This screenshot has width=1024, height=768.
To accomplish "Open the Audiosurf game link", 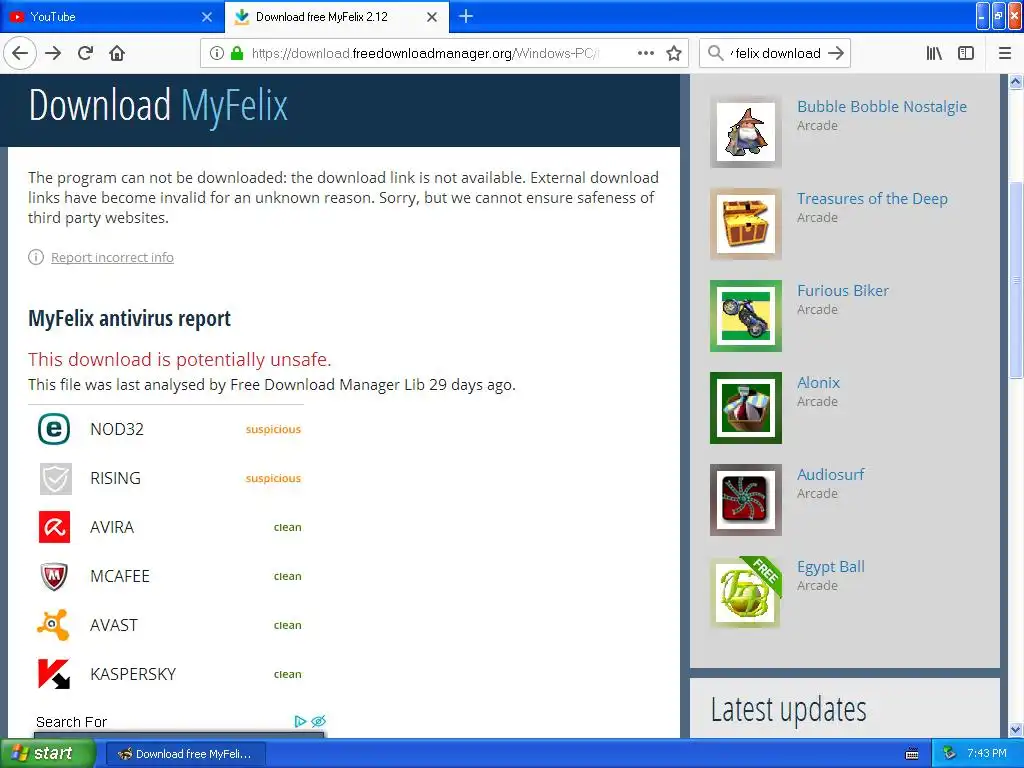I will click(x=830, y=475).
